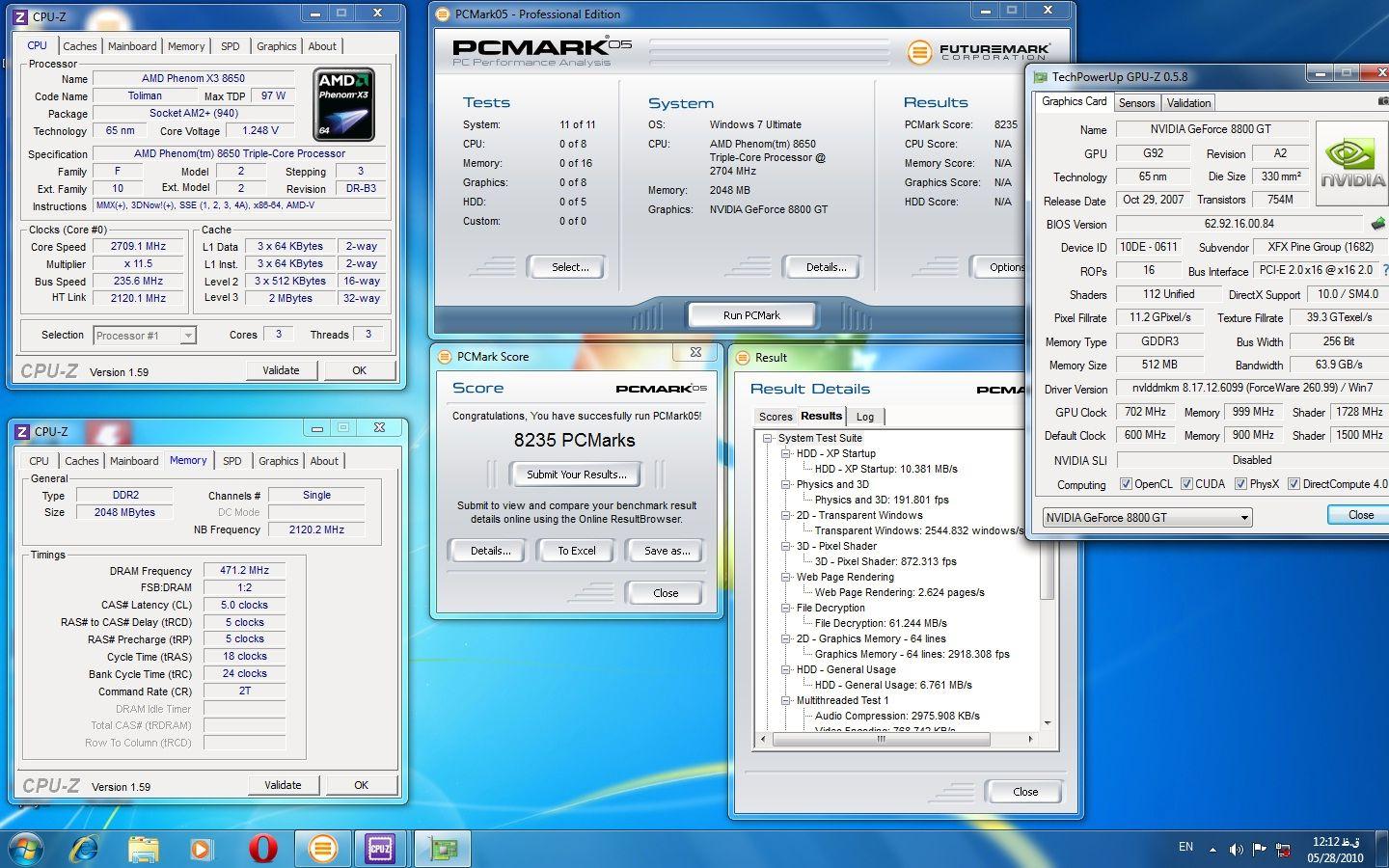Screen dimensions: 1389x868
Task: Click the To Excel button
Action: (577, 551)
